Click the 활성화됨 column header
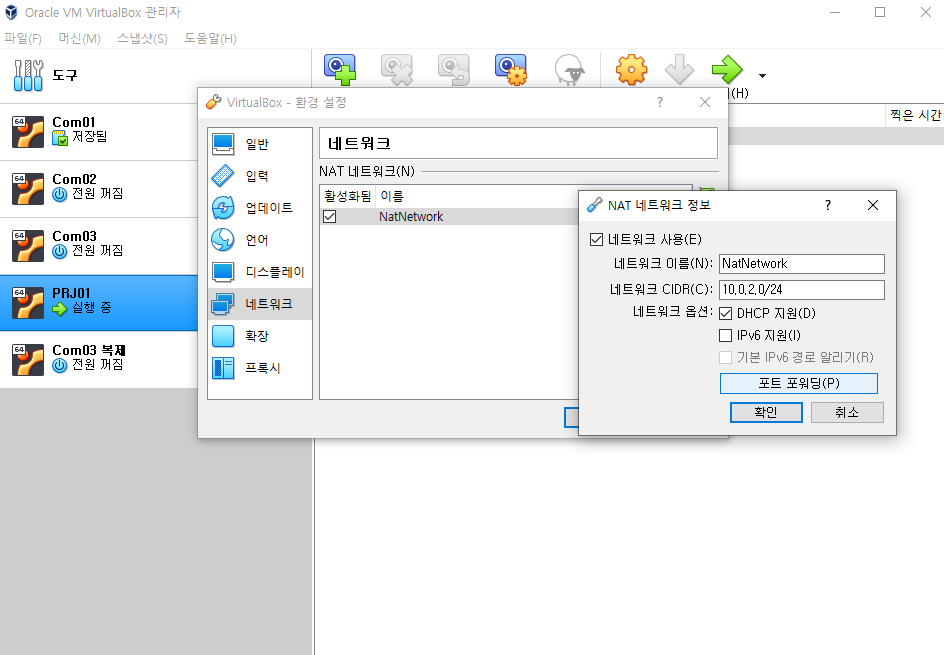Screen dimensions: 944x655 (347, 196)
